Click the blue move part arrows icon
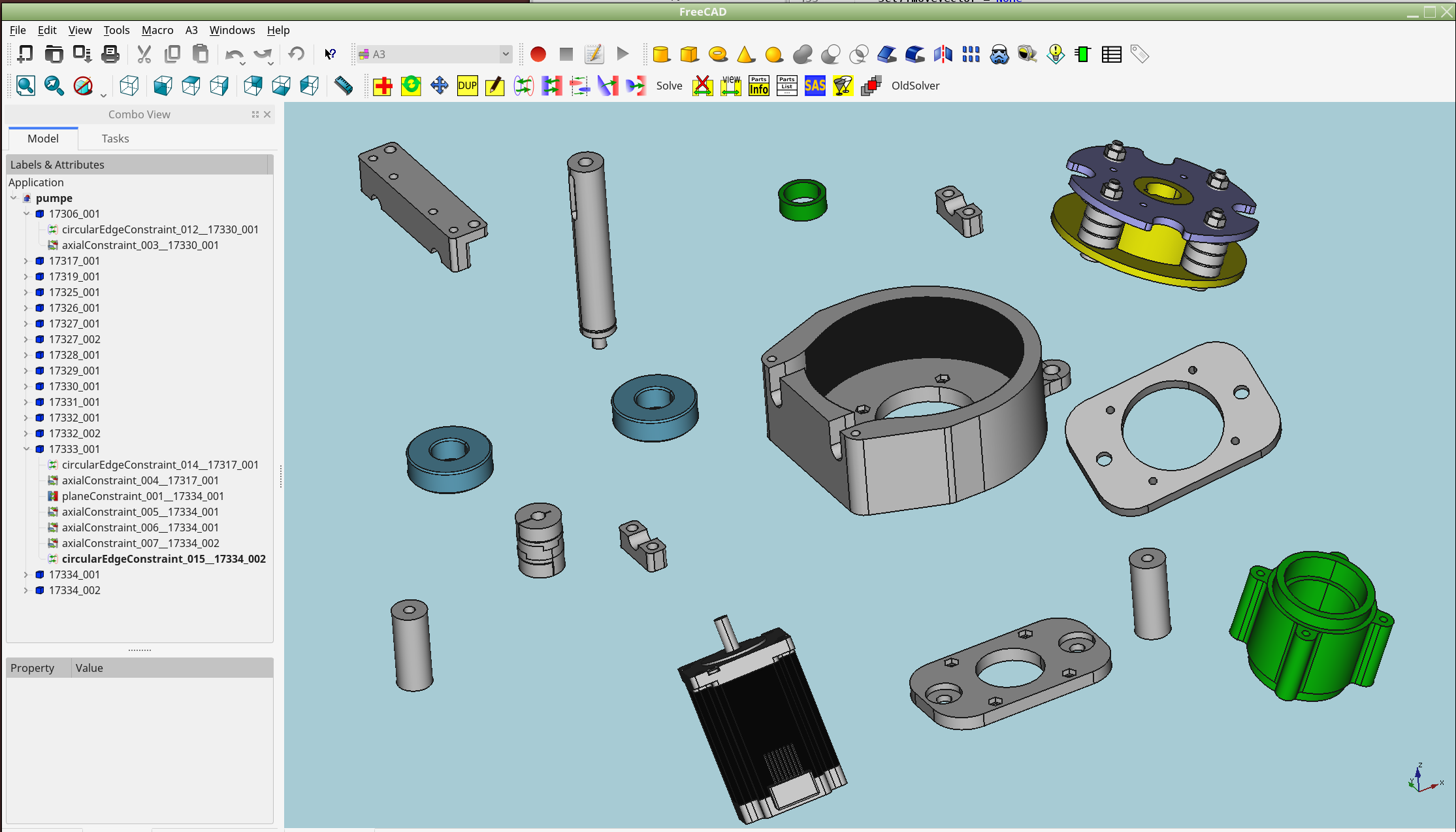 coord(440,86)
